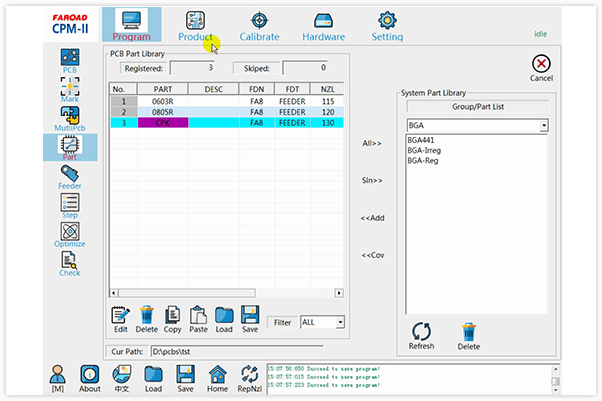
Task: Click log panel scroll up arrow
Action: pos(555,369)
